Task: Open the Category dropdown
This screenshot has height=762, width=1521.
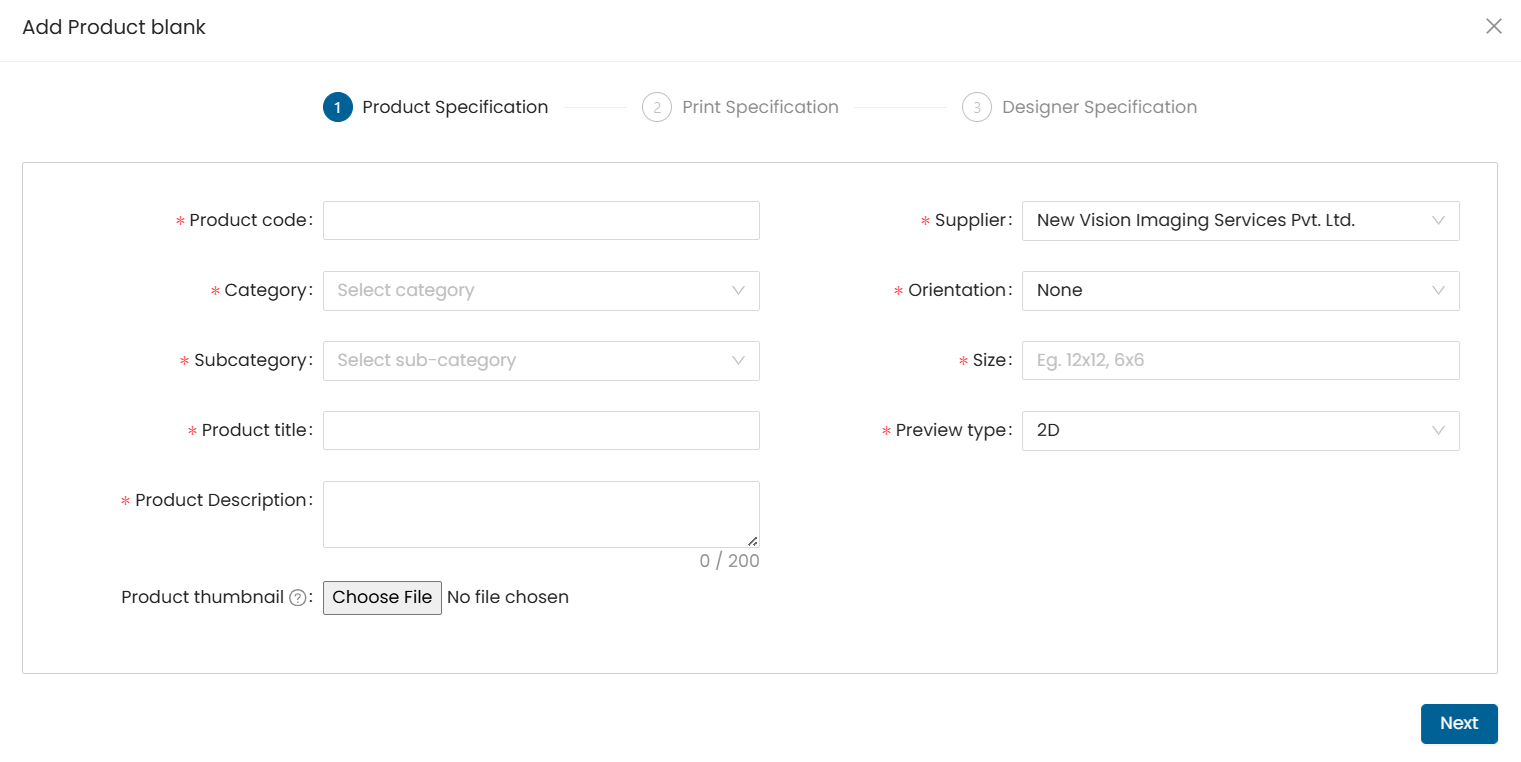Action: [x=540, y=291]
